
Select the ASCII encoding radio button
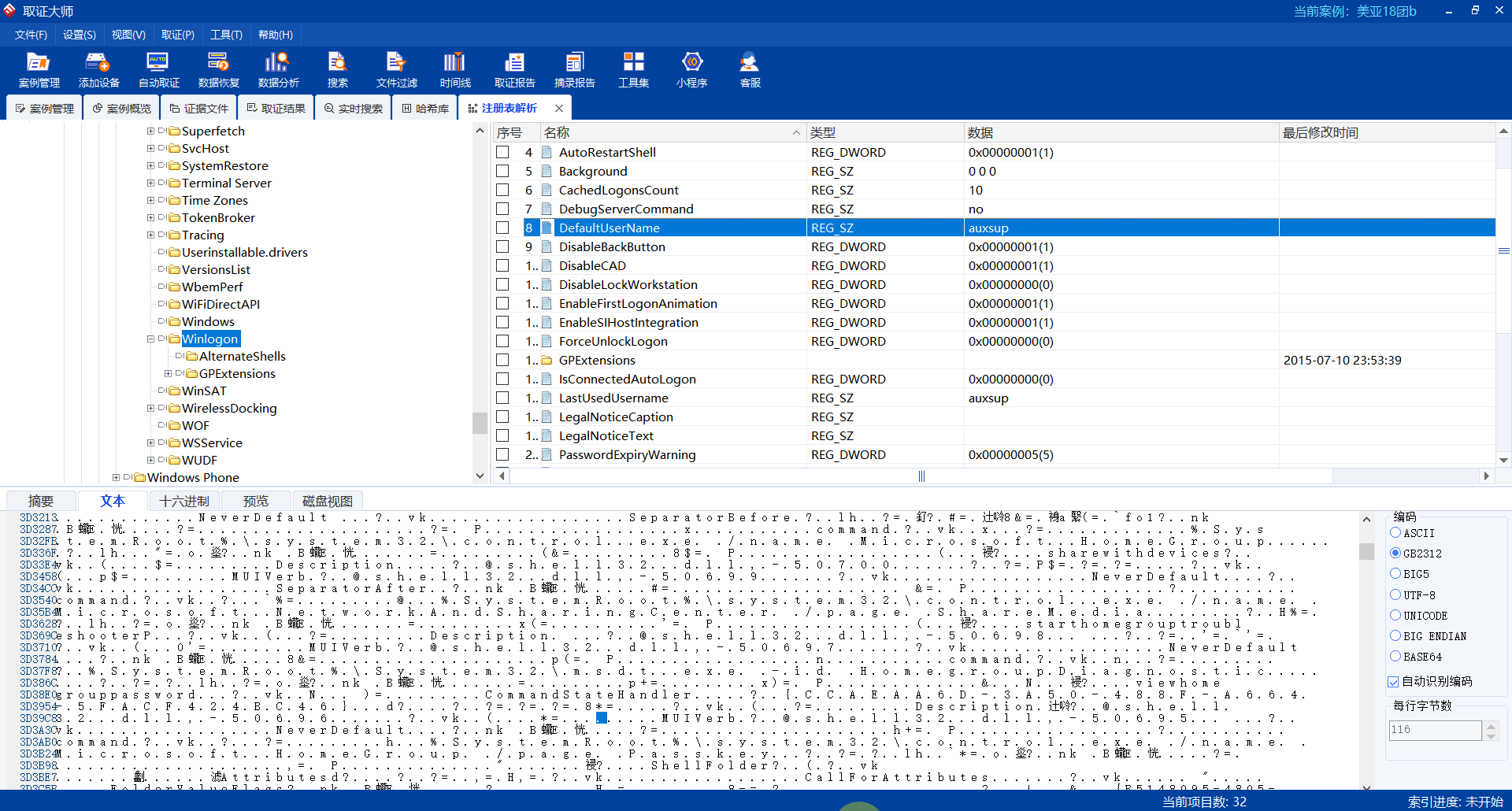1395,533
